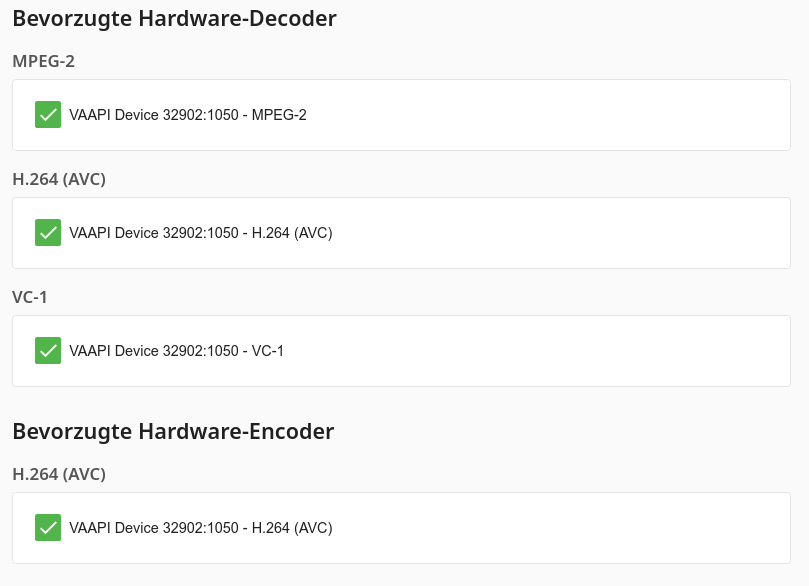Disable the VC-1 VAAPI decoder checkbox
Image resolution: width=809 pixels, height=586 pixels.
(48, 351)
